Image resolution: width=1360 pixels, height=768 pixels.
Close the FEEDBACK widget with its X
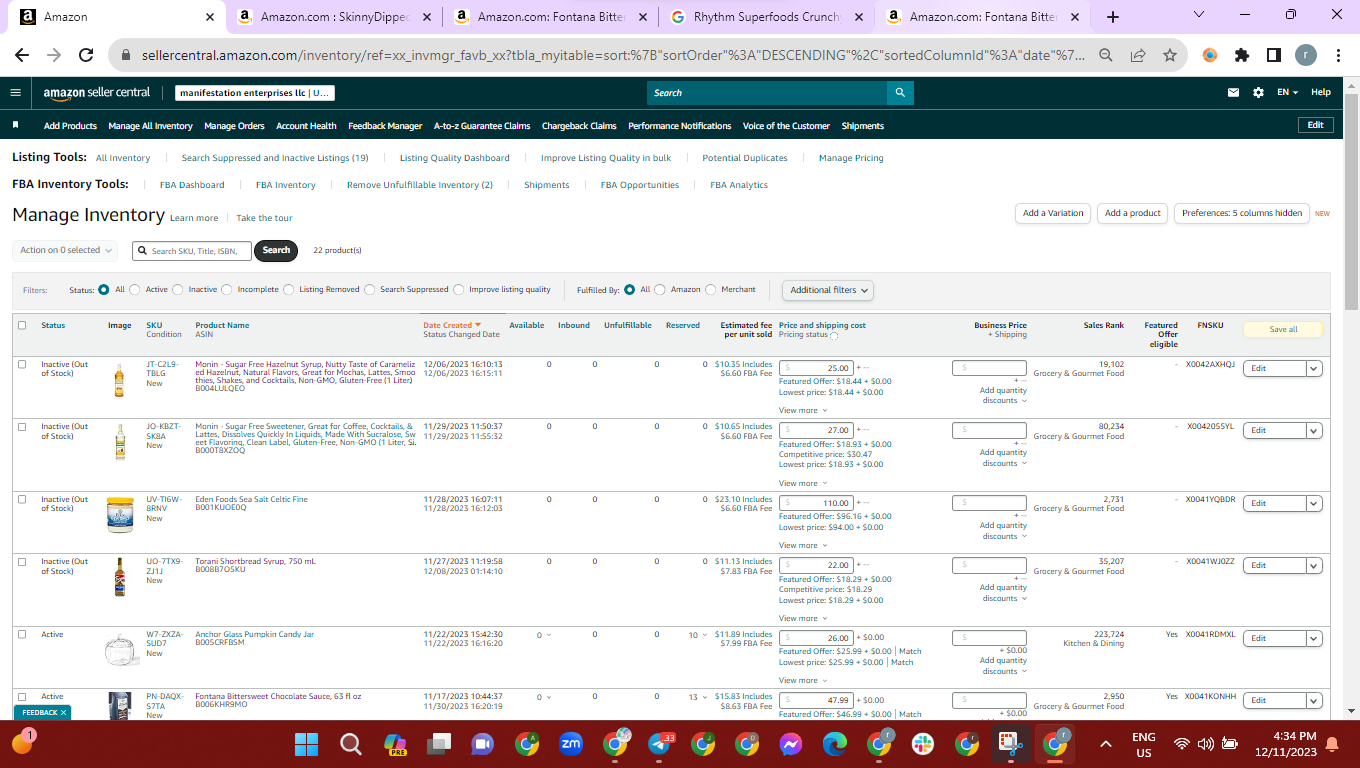click(63, 713)
